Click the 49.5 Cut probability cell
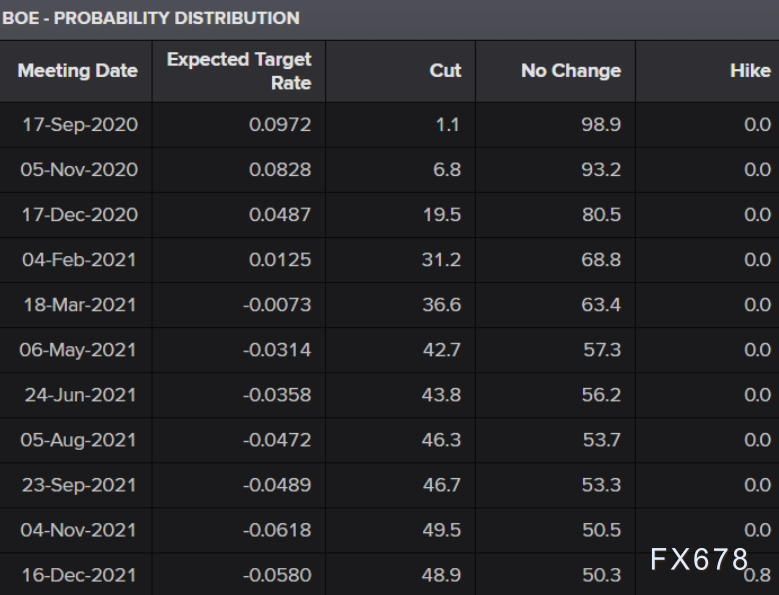The width and height of the screenshot is (779, 595). coord(441,530)
